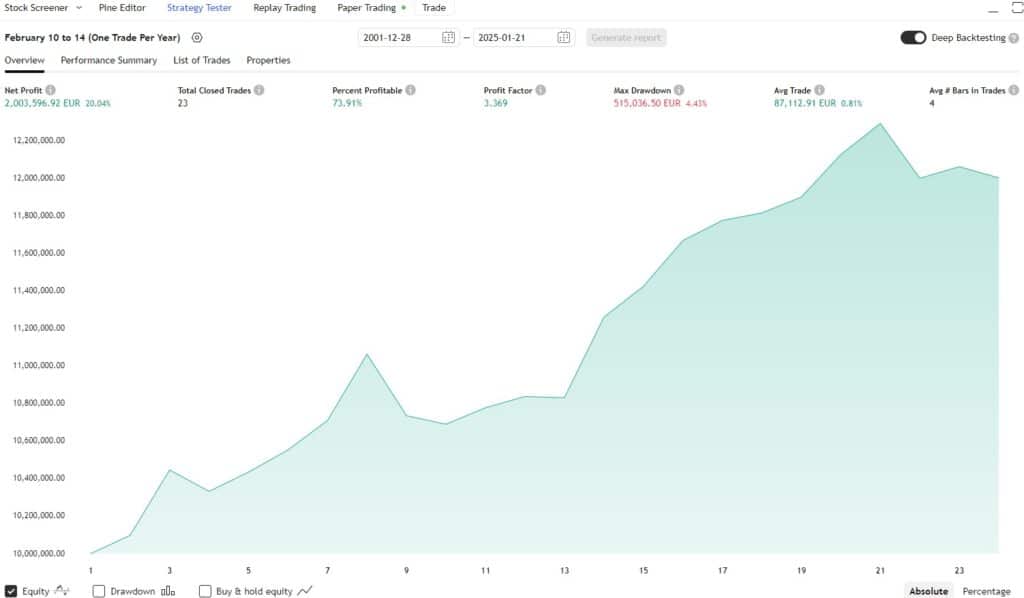The width and height of the screenshot is (1024, 598).
Task: Open calendar picker for start date
Action: [x=448, y=38]
